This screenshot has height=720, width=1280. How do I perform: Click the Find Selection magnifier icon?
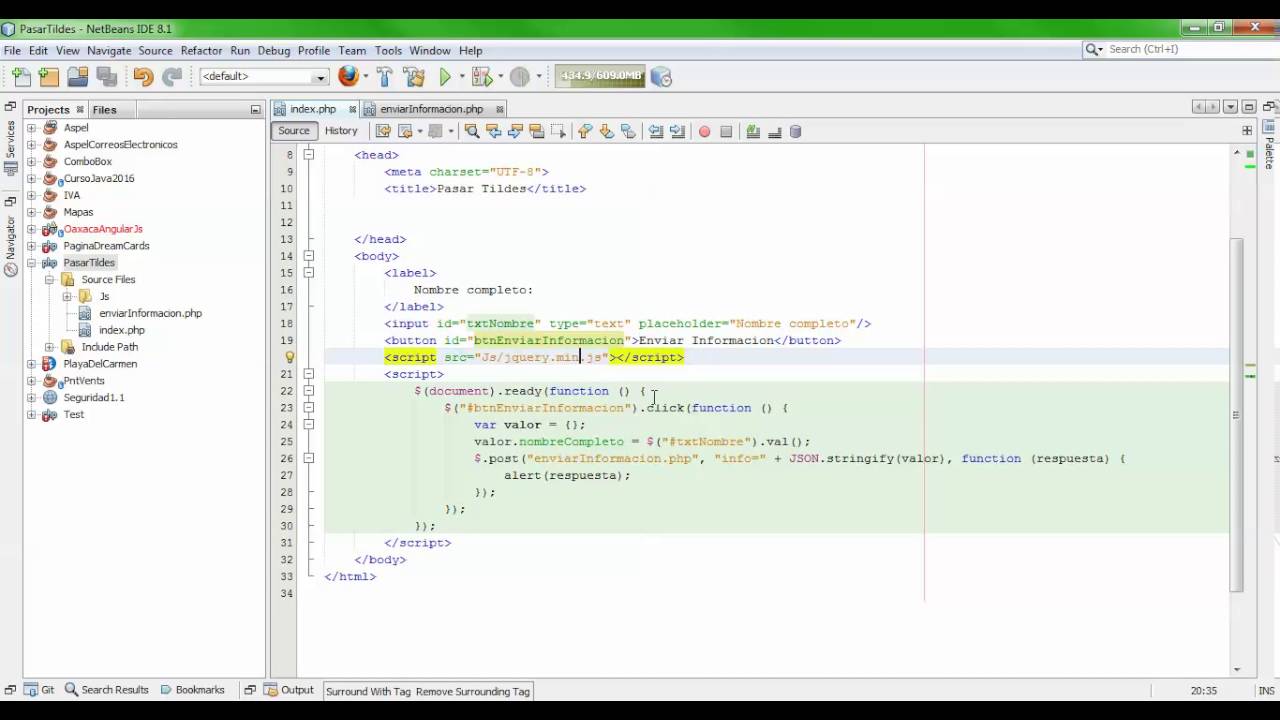point(471,131)
